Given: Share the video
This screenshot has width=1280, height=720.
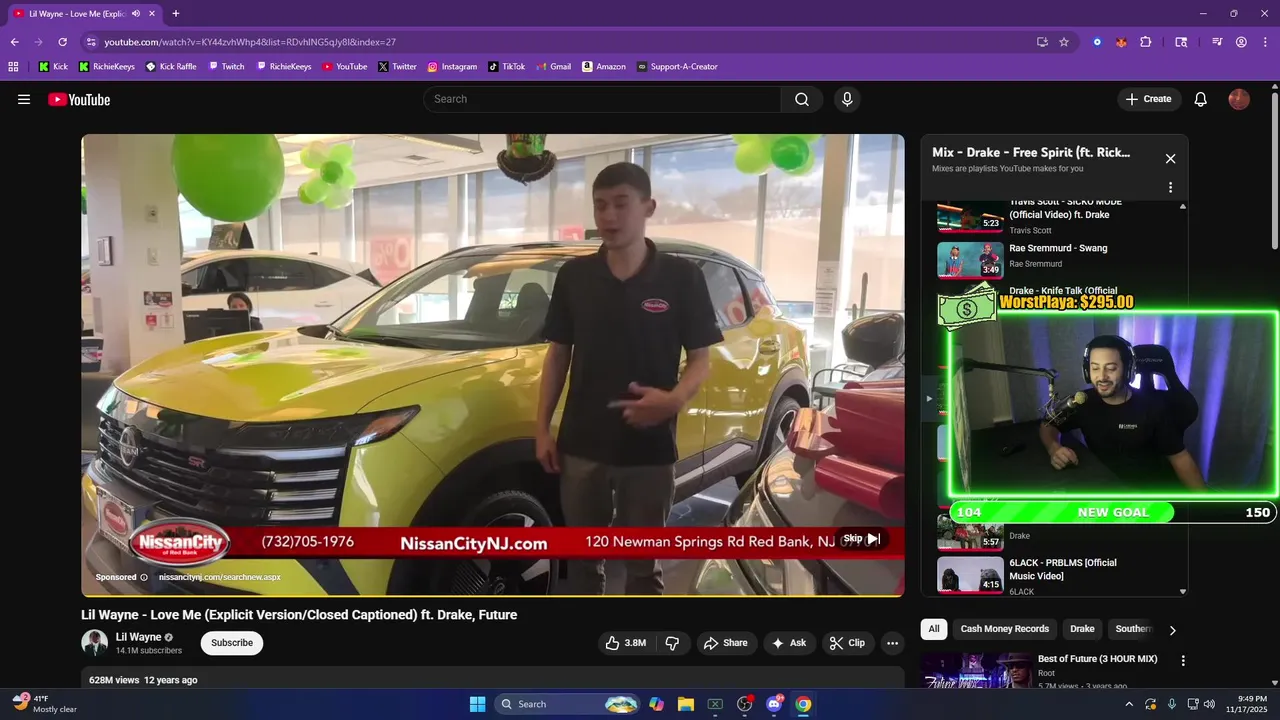Looking at the screenshot, I should 726,643.
